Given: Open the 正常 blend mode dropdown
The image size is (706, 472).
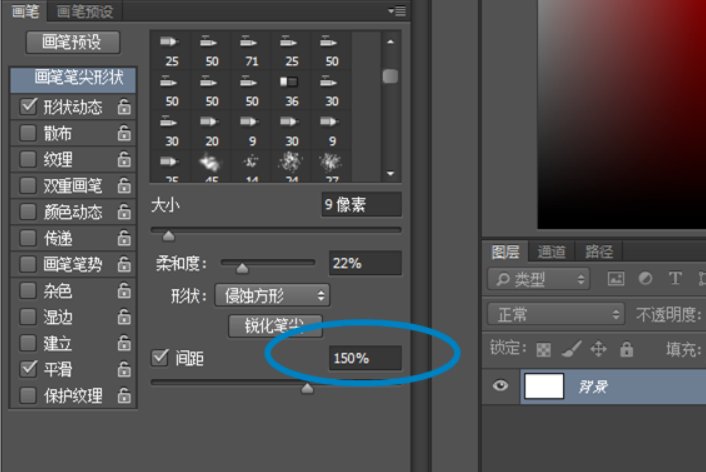Looking at the screenshot, I should [x=556, y=314].
